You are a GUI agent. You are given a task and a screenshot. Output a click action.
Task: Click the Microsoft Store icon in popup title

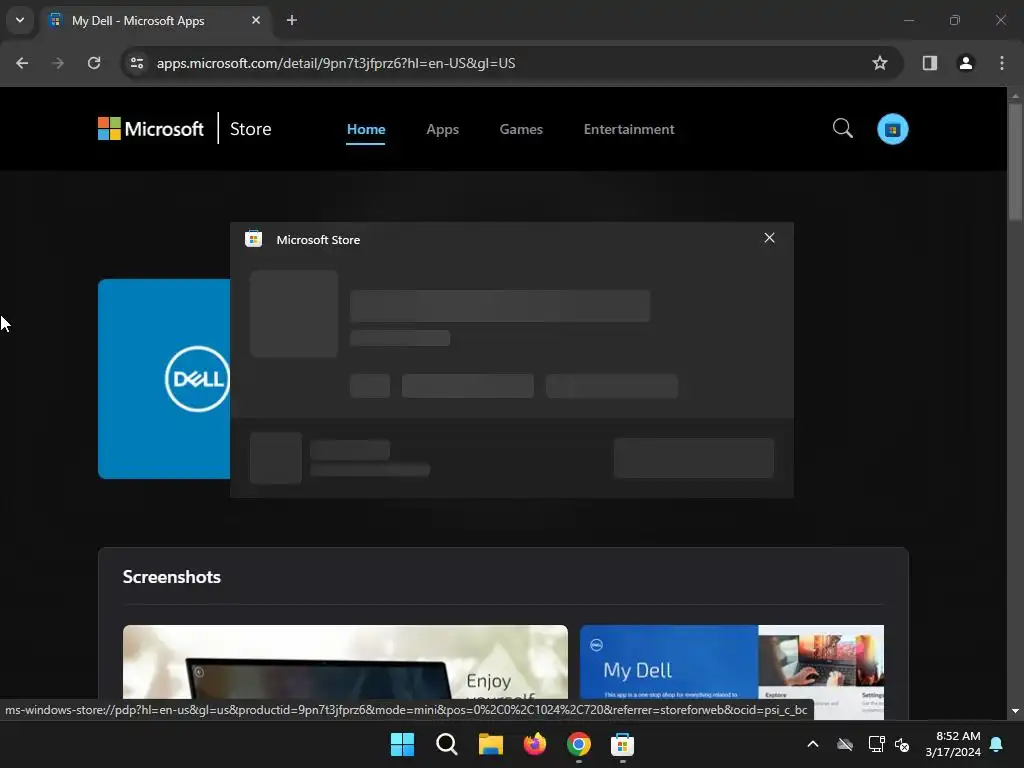pyautogui.click(x=253, y=239)
